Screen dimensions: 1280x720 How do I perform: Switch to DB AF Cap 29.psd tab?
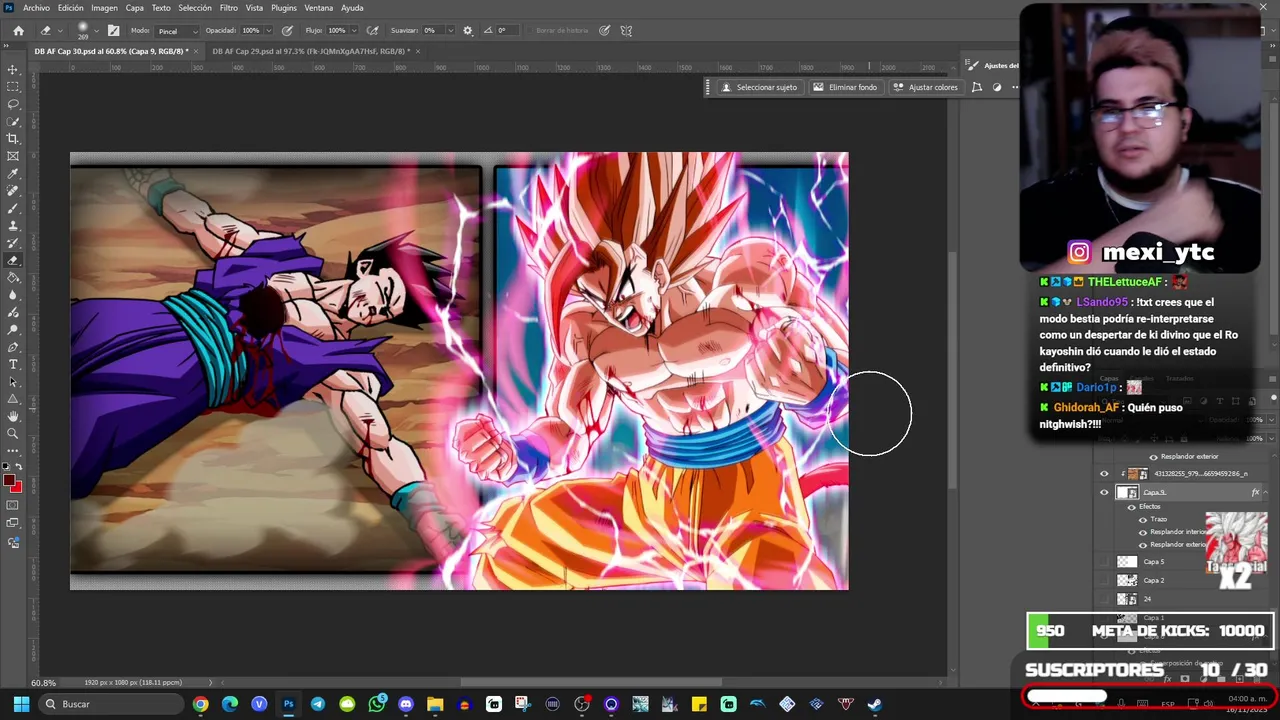pyautogui.click(x=310, y=51)
